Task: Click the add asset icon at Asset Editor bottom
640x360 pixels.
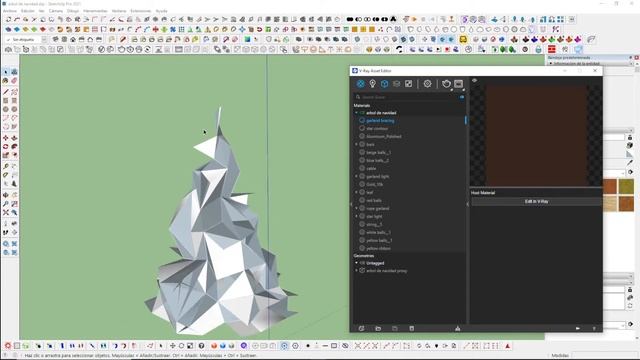Action: [x=361, y=328]
